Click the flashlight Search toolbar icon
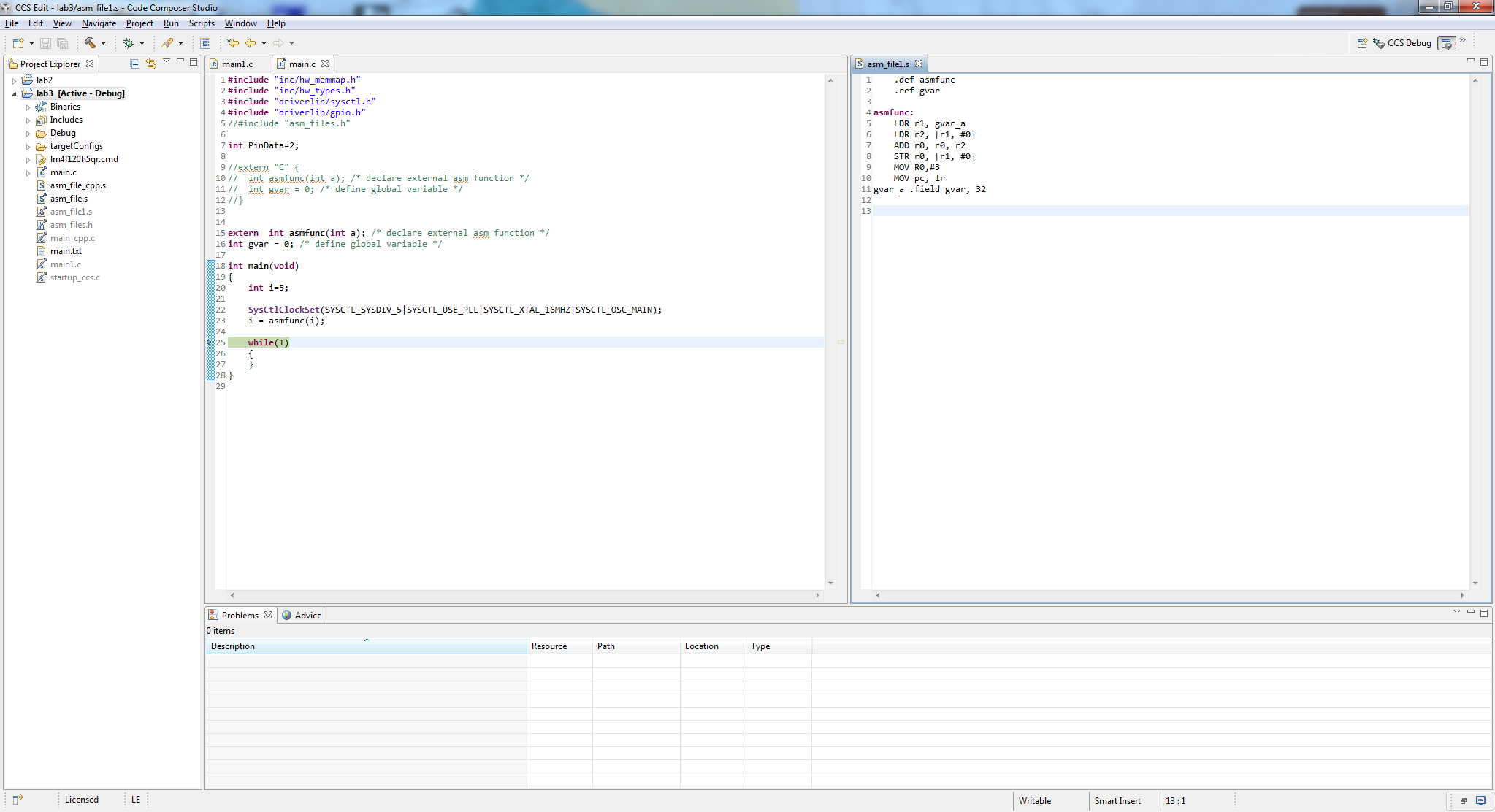This screenshot has height=812, width=1495. coord(168,43)
